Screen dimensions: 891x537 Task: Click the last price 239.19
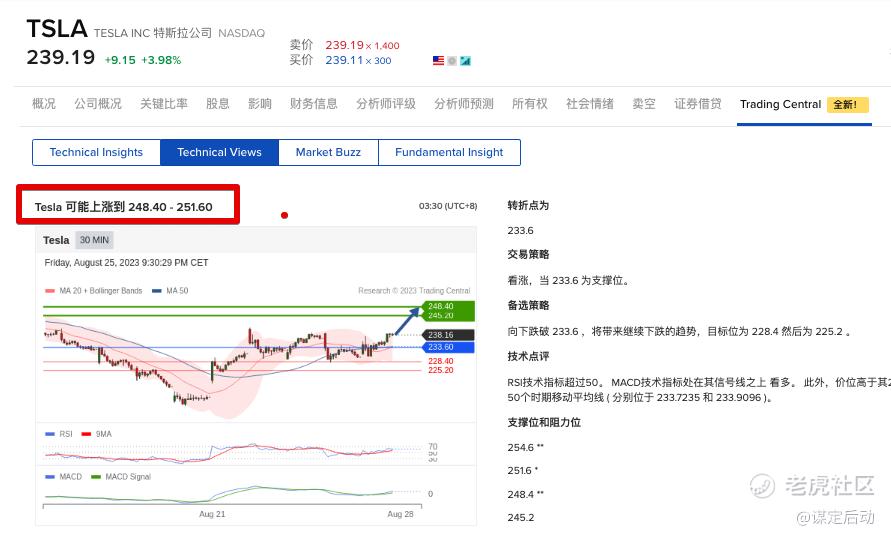[61, 57]
